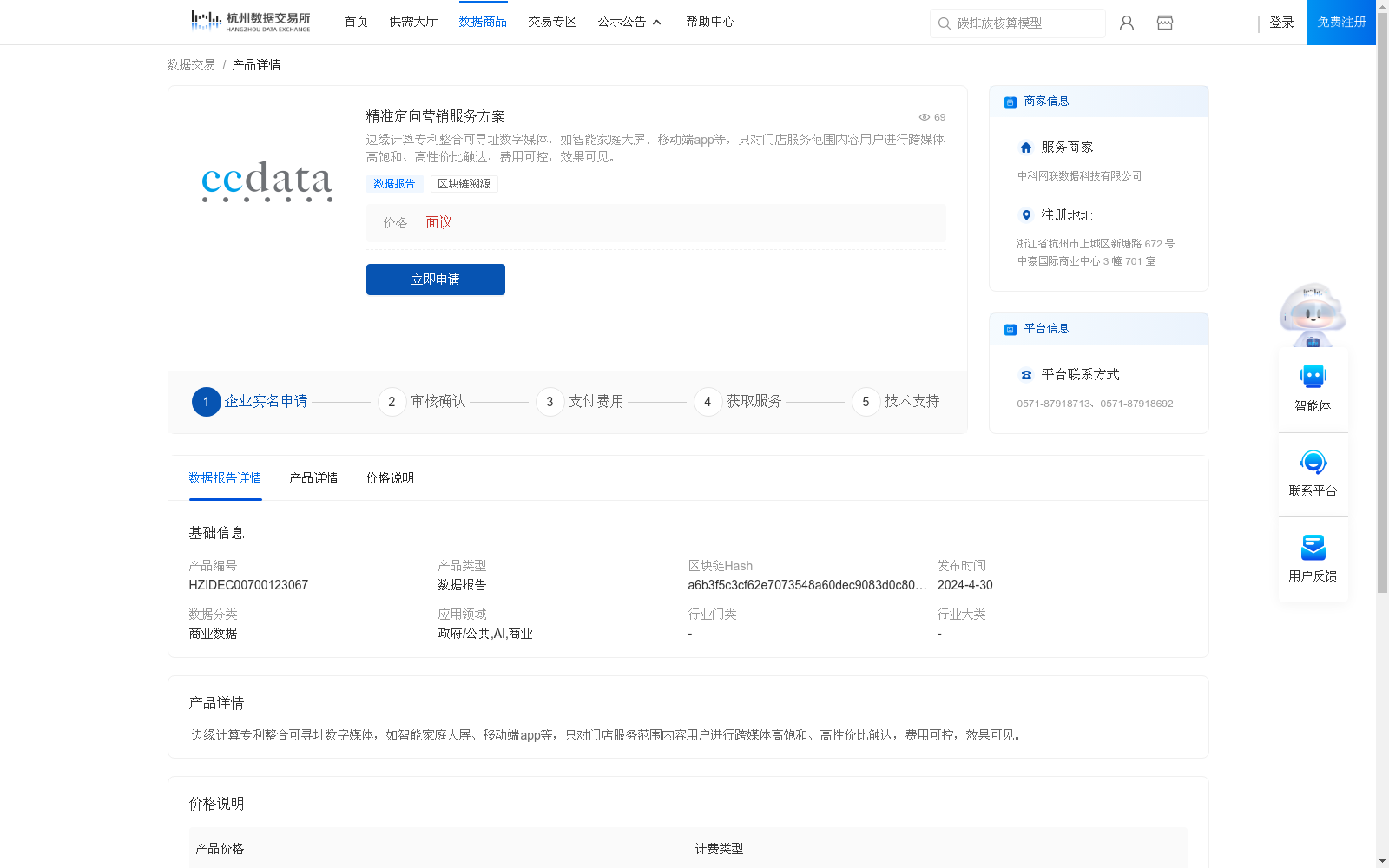Click merchant name 中科网联数据科技有限公司
Screen dimensions: 1389x868
coord(1079,176)
